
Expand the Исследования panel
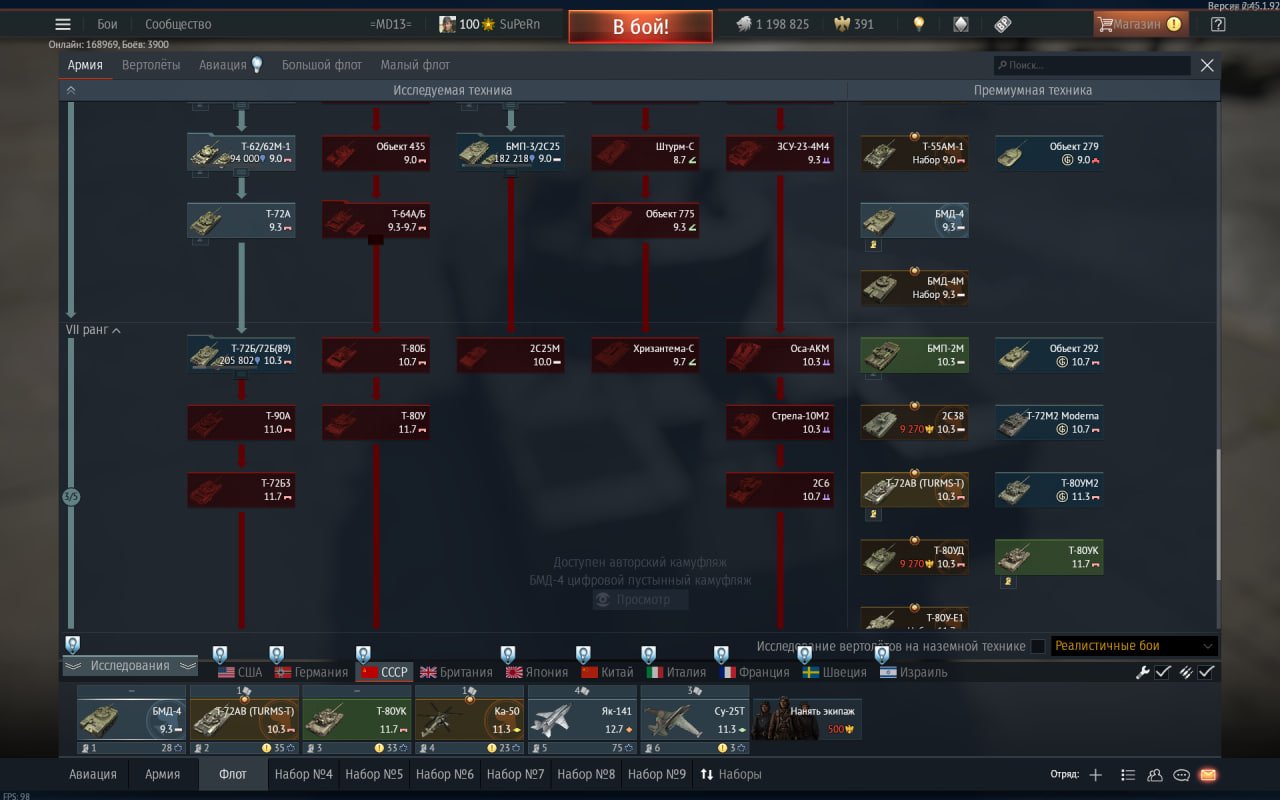[x=130, y=666]
